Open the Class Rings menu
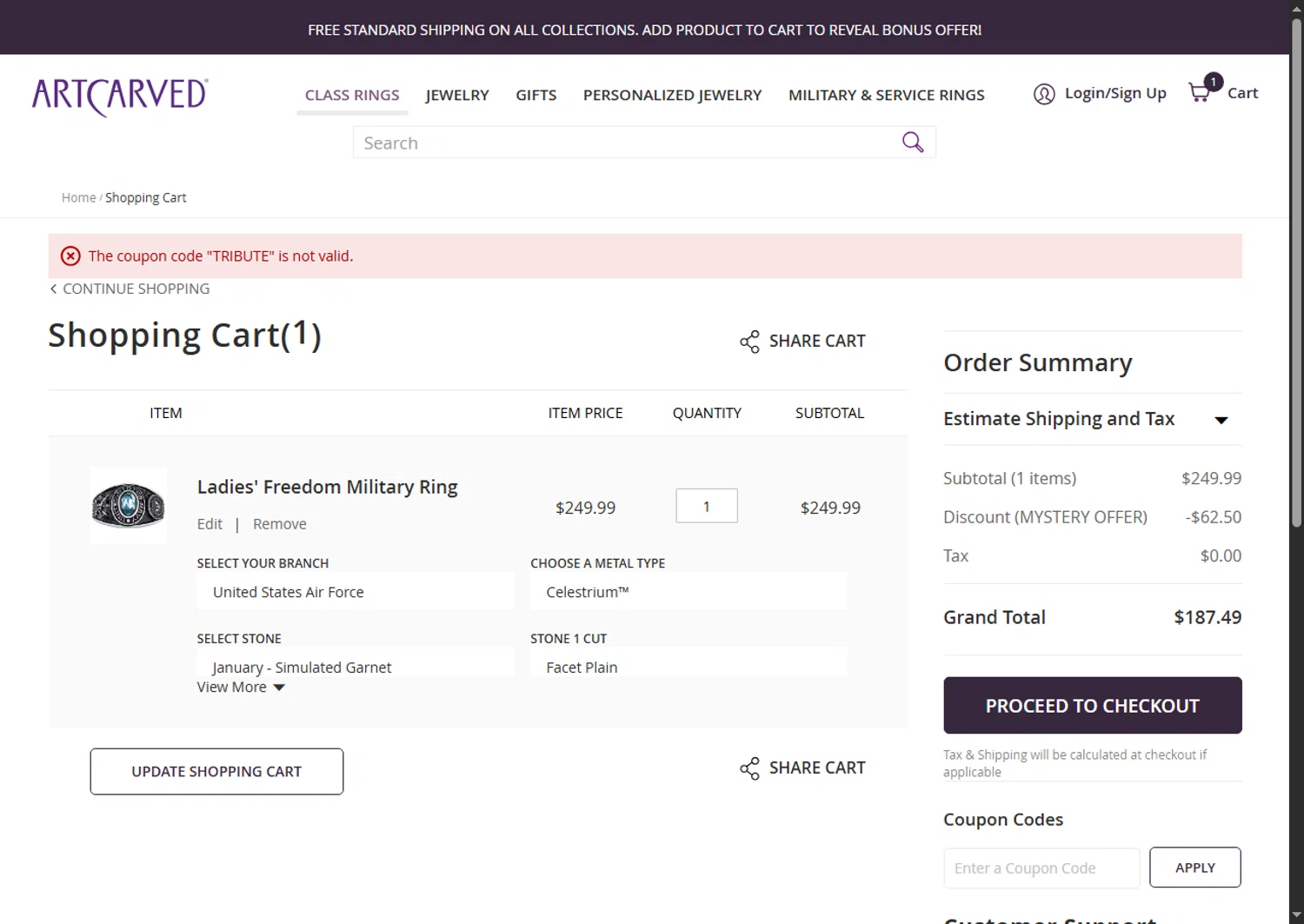The image size is (1304, 924). point(352,95)
